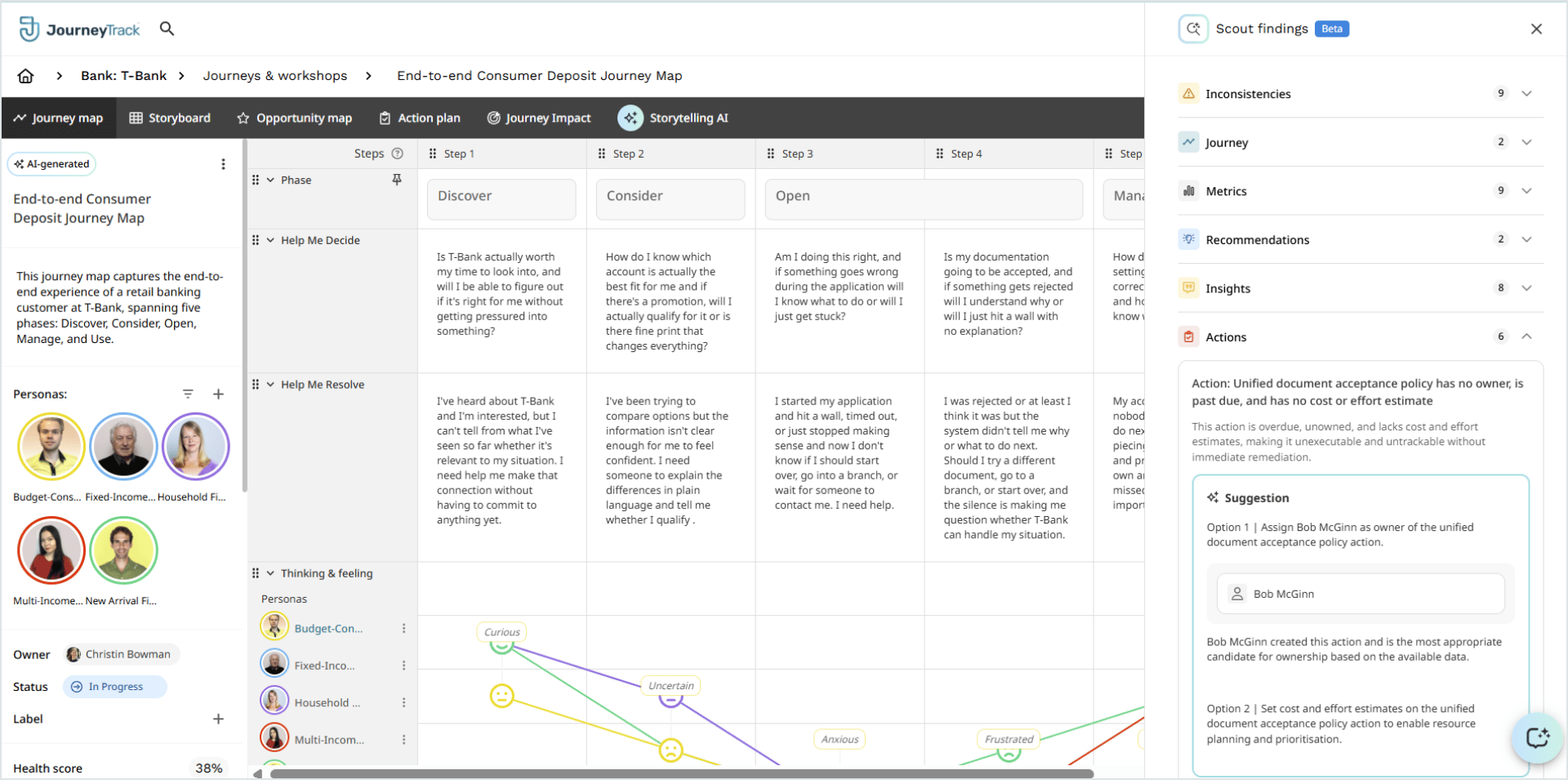Open the Opportunity map tab

[294, 118]
